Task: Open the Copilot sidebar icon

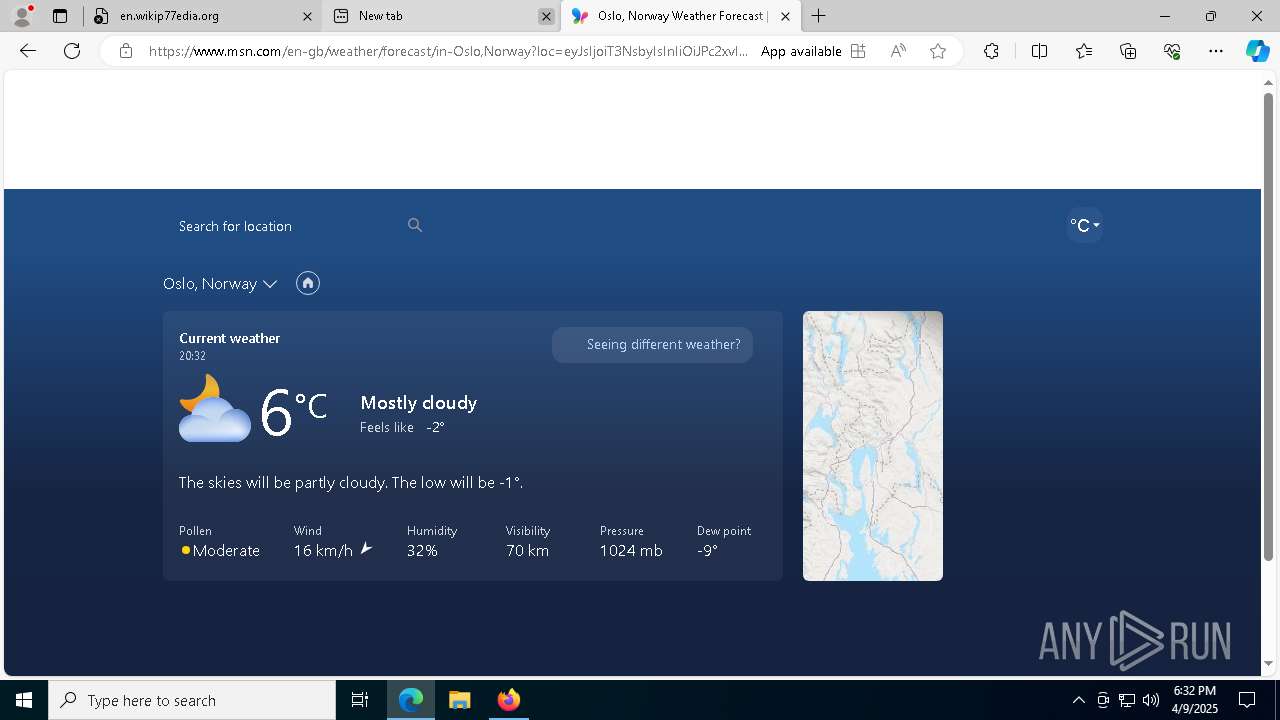Action: tap(1257, 51)
